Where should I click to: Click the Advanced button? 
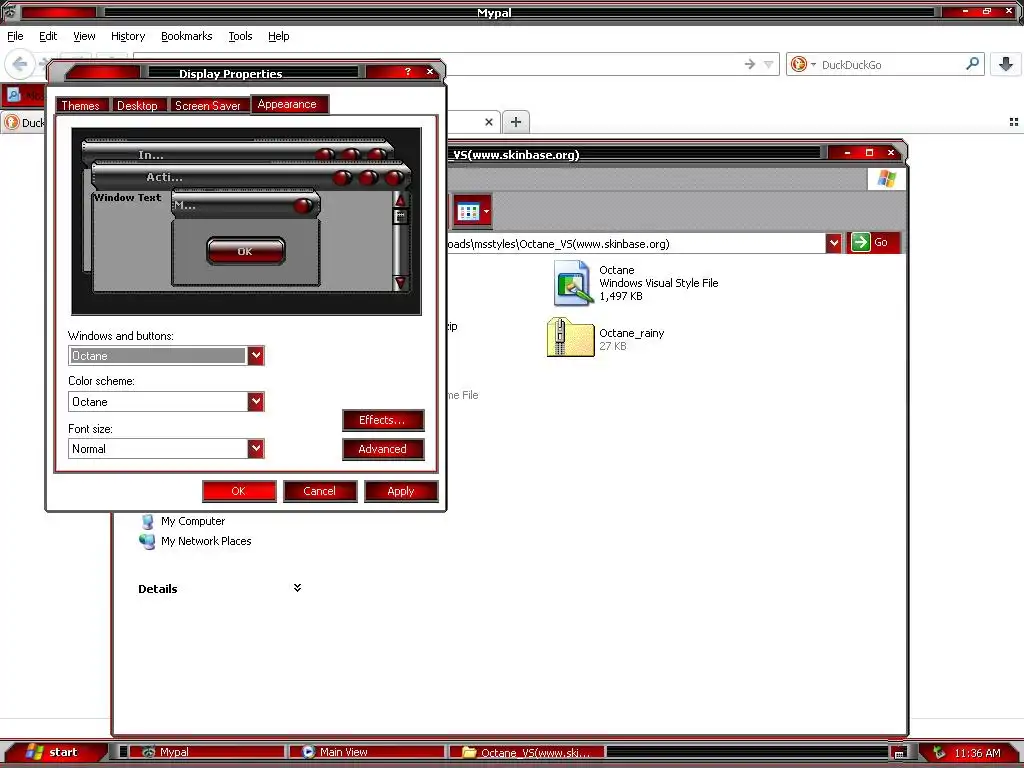383,449
